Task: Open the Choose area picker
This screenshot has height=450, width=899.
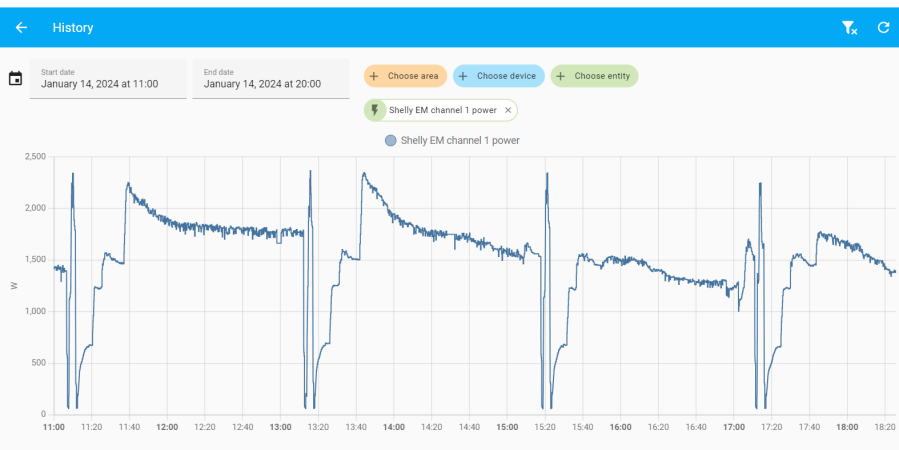Action: pyautogui.click(x=405, y=76)
